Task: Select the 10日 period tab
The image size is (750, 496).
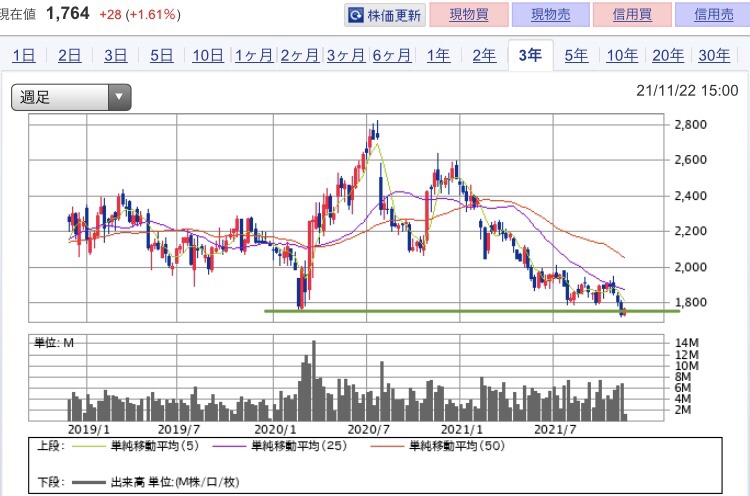Action: [208, 55]
